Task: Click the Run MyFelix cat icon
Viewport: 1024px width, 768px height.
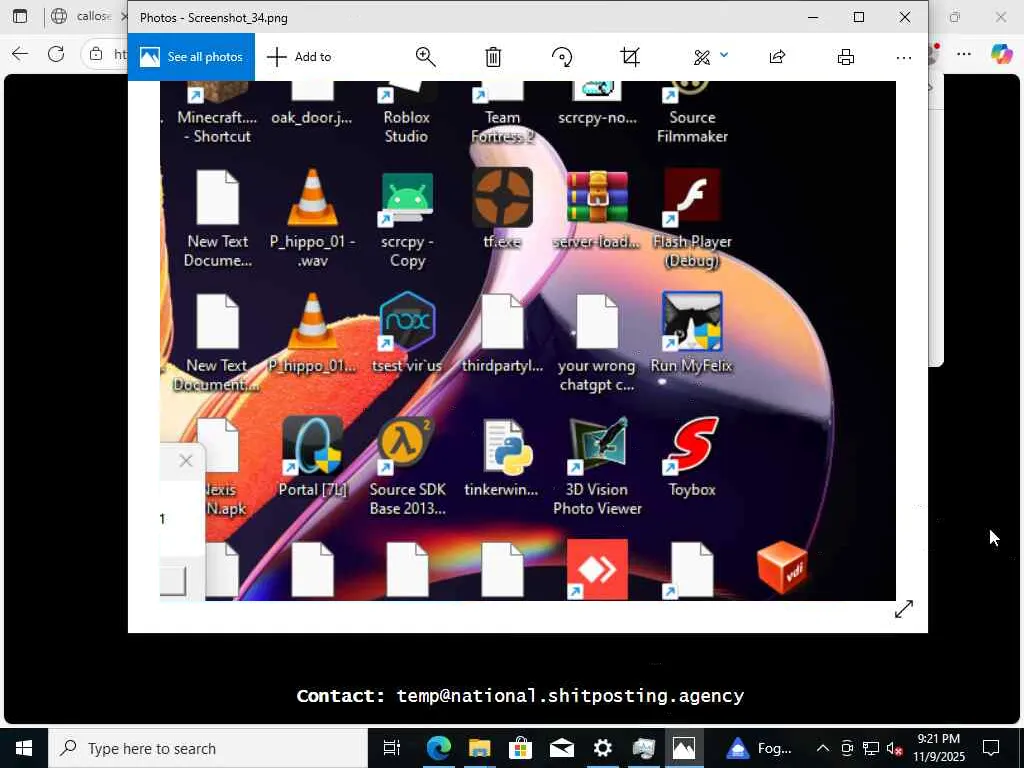Action: click(692, 321)
